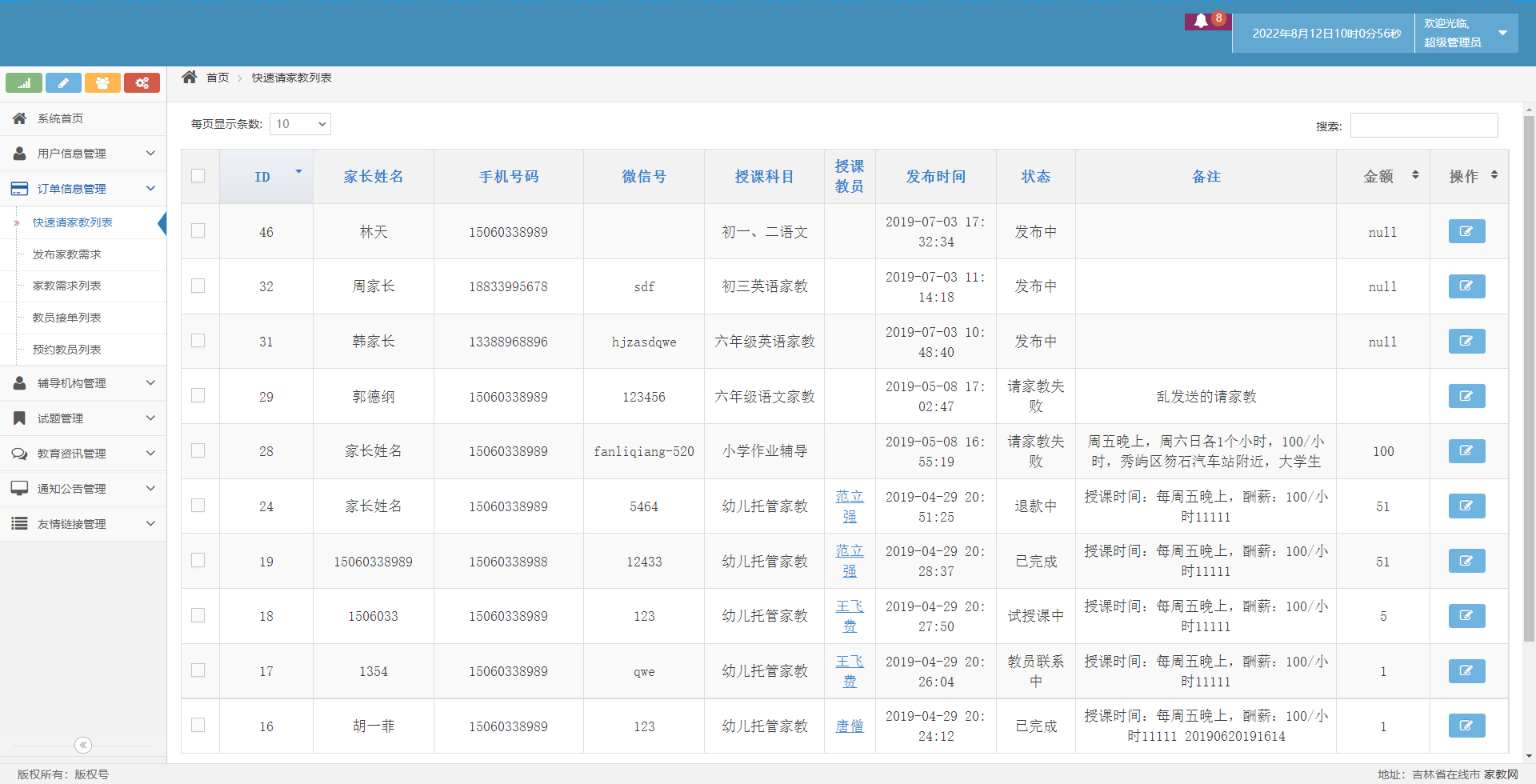The image size is (1536, 784).
Task: Edit the row with ID 31
Action: pyautogui.click(x=1466, y=341)
